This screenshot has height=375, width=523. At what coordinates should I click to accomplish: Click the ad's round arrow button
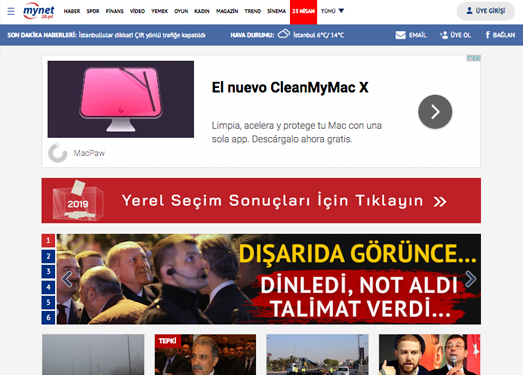pos(435,112)
